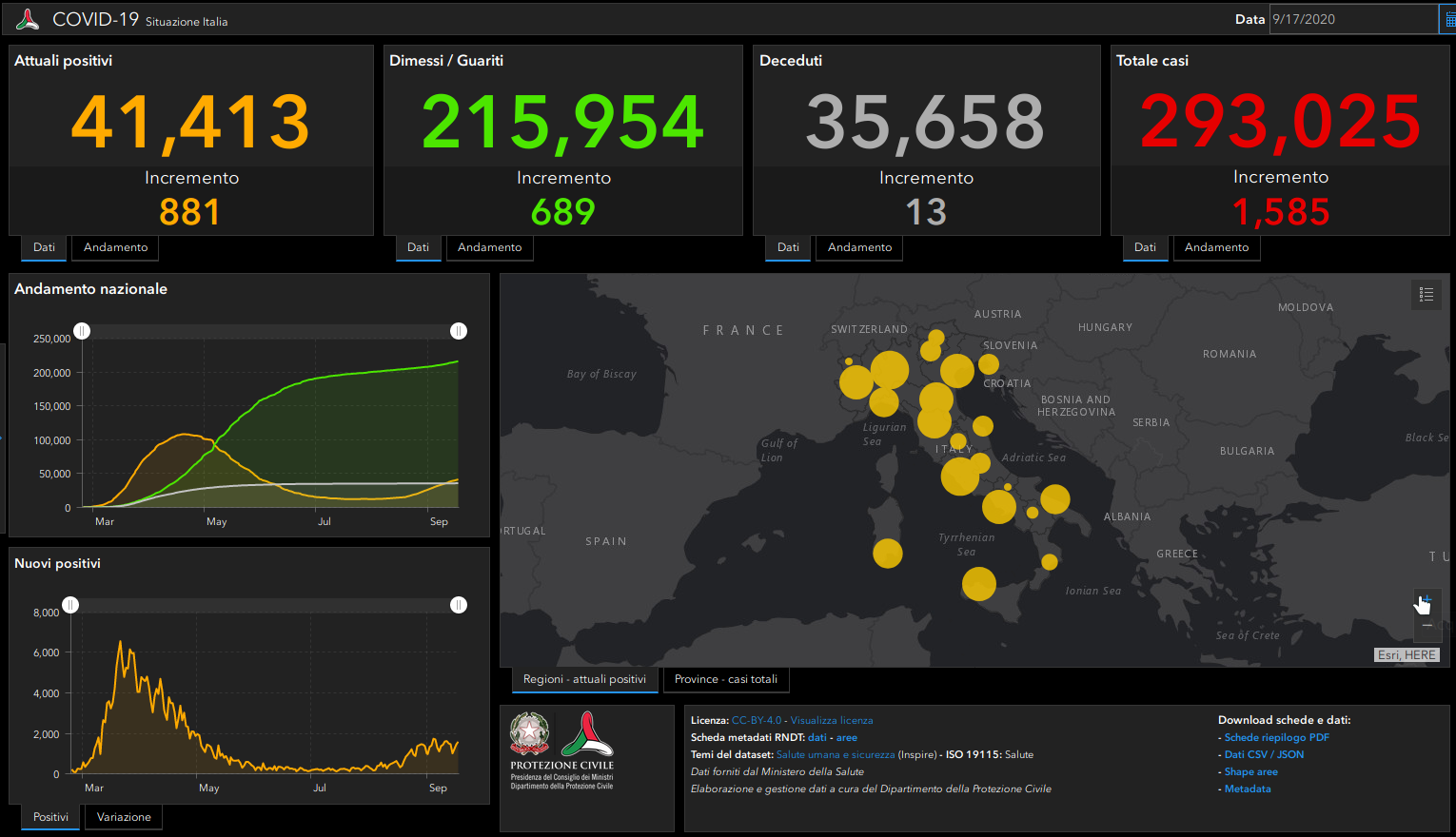Open Province - casi totali map tab

pos(725,679)
